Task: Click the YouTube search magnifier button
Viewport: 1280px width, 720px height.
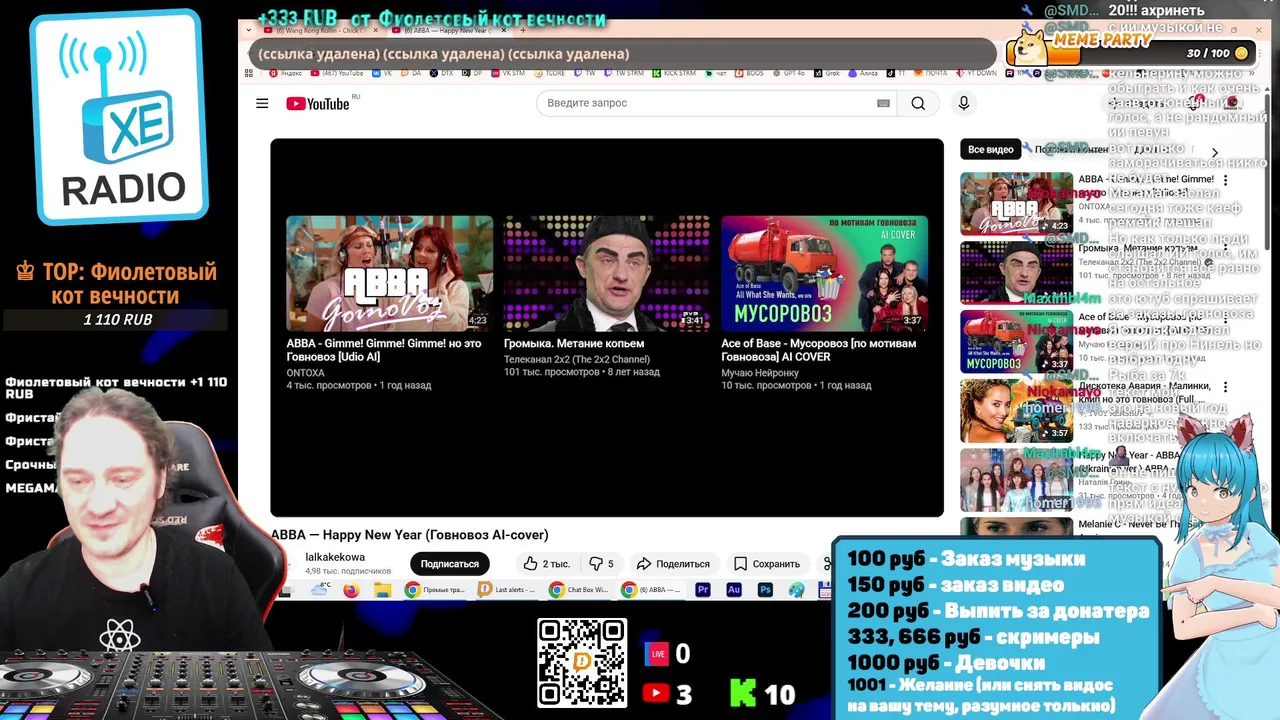Action: coord(918,103)
